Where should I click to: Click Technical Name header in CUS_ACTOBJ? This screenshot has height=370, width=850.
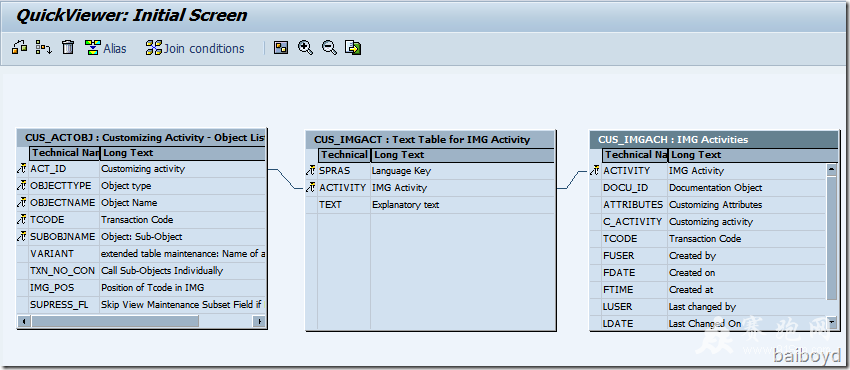coord(65,153)
